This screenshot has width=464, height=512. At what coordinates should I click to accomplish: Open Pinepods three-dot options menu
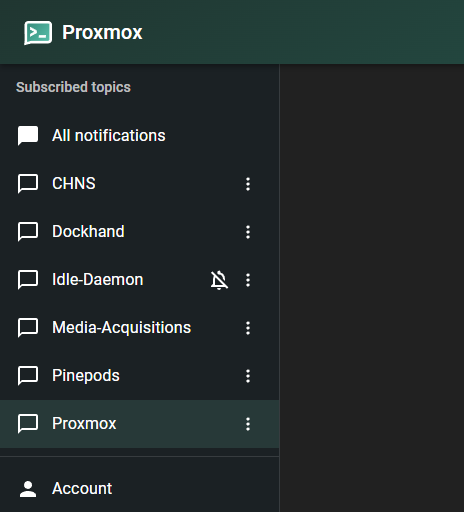pos(248,376)
